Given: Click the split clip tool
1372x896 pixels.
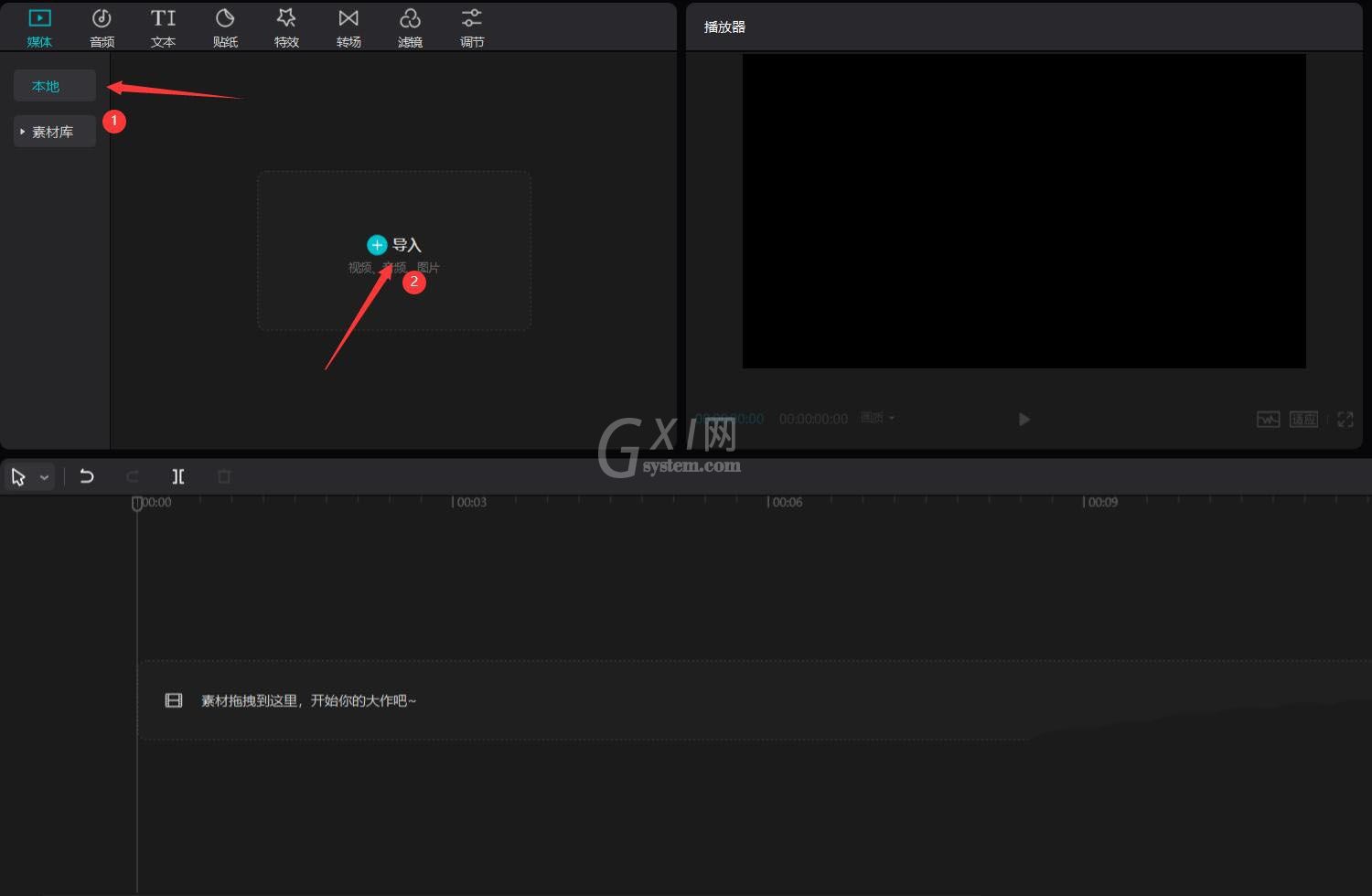Looking at the screenshot, I should coord(178,476).
